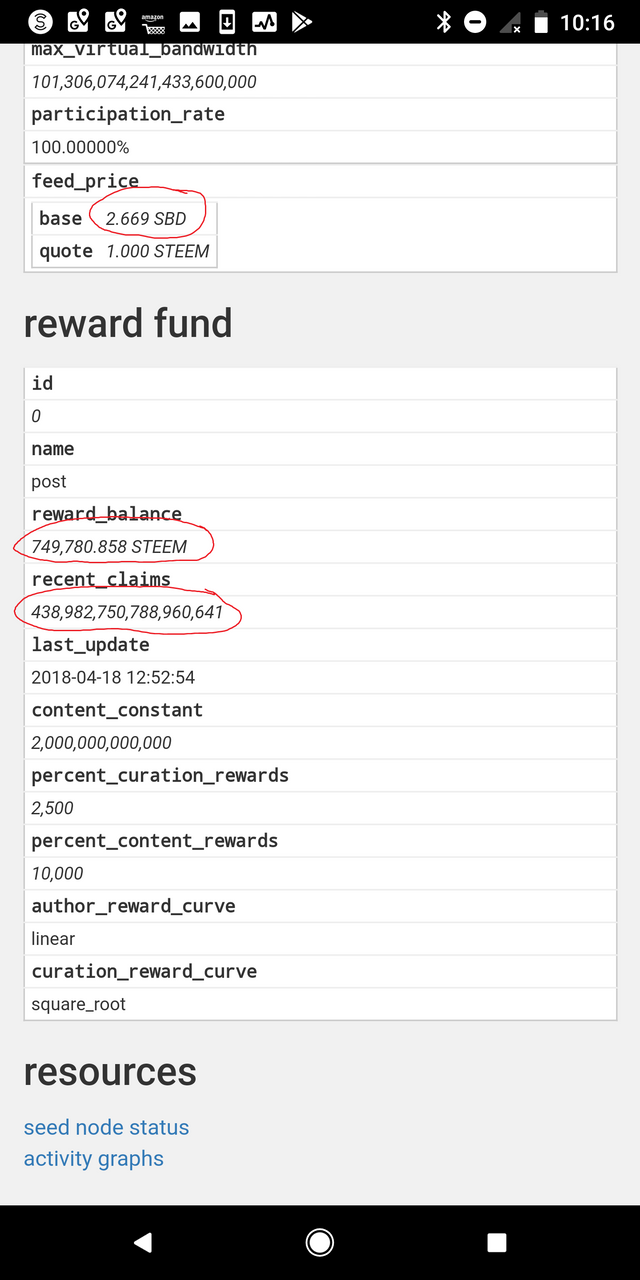Tap the last_update timestamp value
The width and height of the screenshot is (640, 1280).
(113, 677)
